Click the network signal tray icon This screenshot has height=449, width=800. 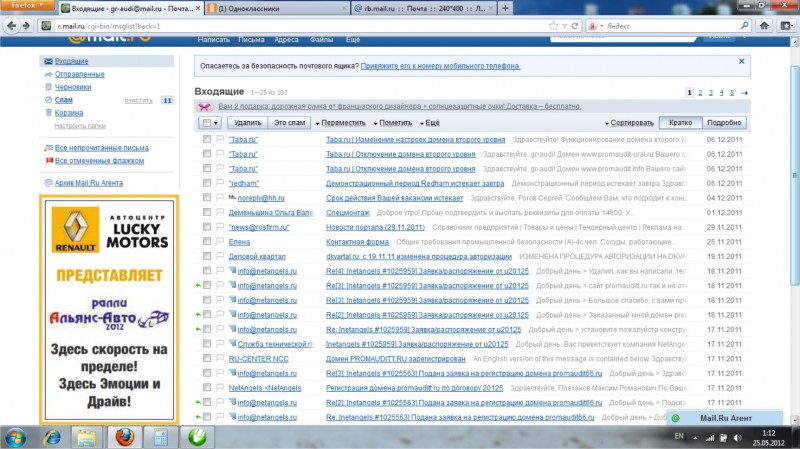click(710, 438)
